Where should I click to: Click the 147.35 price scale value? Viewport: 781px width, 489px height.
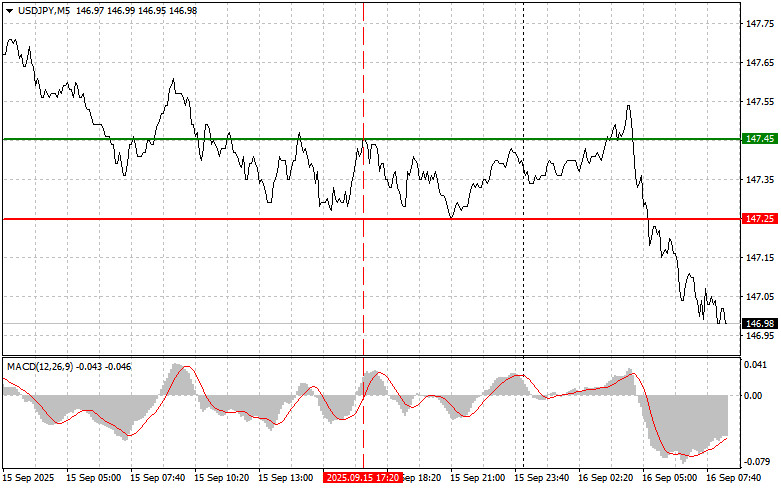pos(760,180)
